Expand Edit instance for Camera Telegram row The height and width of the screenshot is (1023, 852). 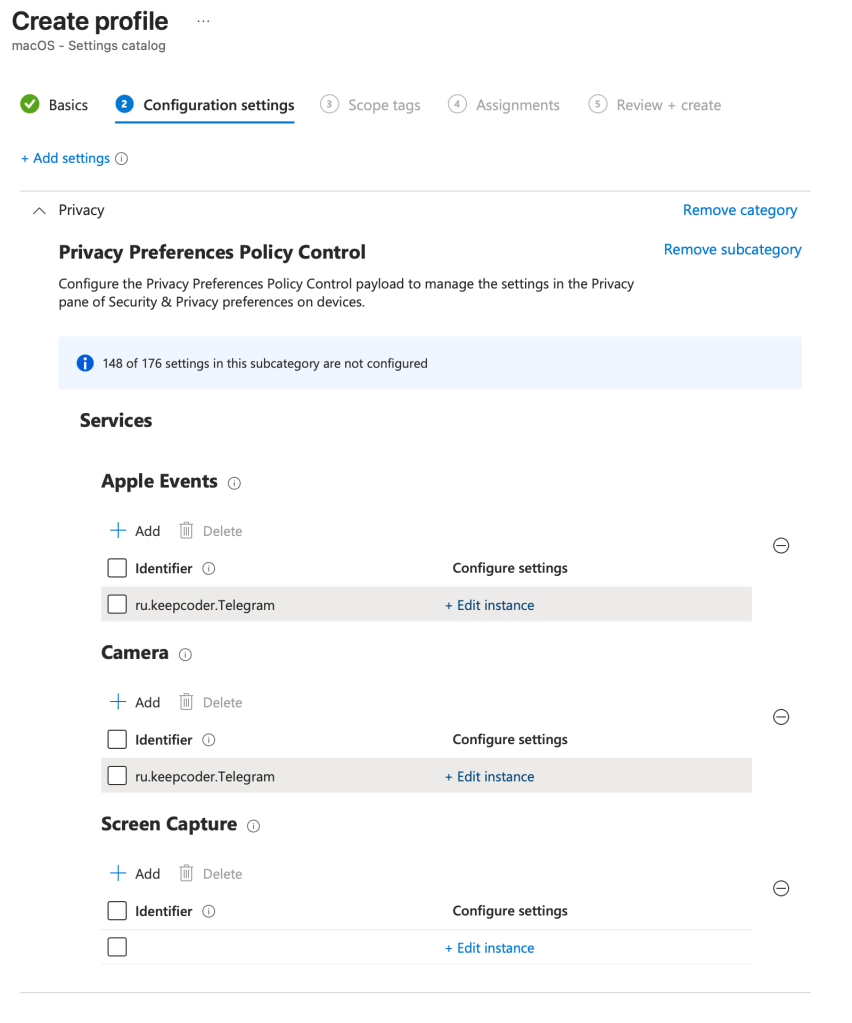[490, 777]
